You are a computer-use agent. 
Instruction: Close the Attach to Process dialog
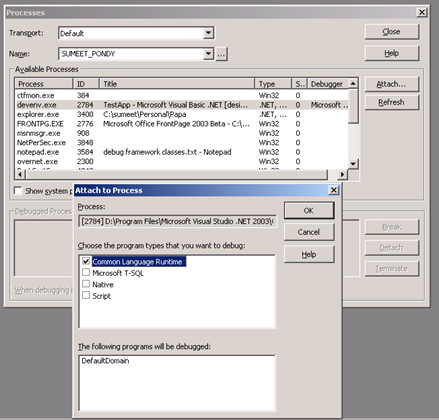[334, 190]
